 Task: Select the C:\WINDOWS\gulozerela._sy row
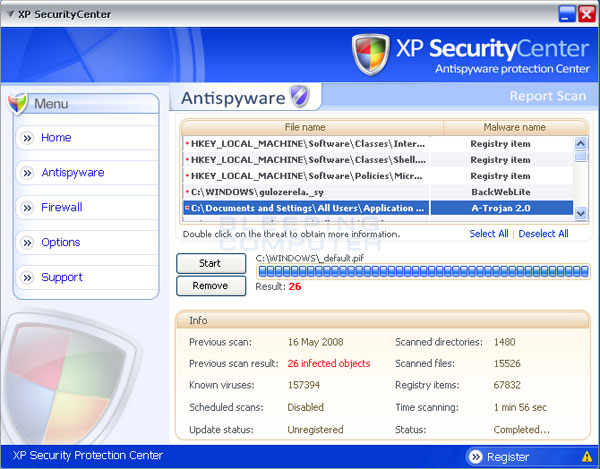tap(378, 192)
